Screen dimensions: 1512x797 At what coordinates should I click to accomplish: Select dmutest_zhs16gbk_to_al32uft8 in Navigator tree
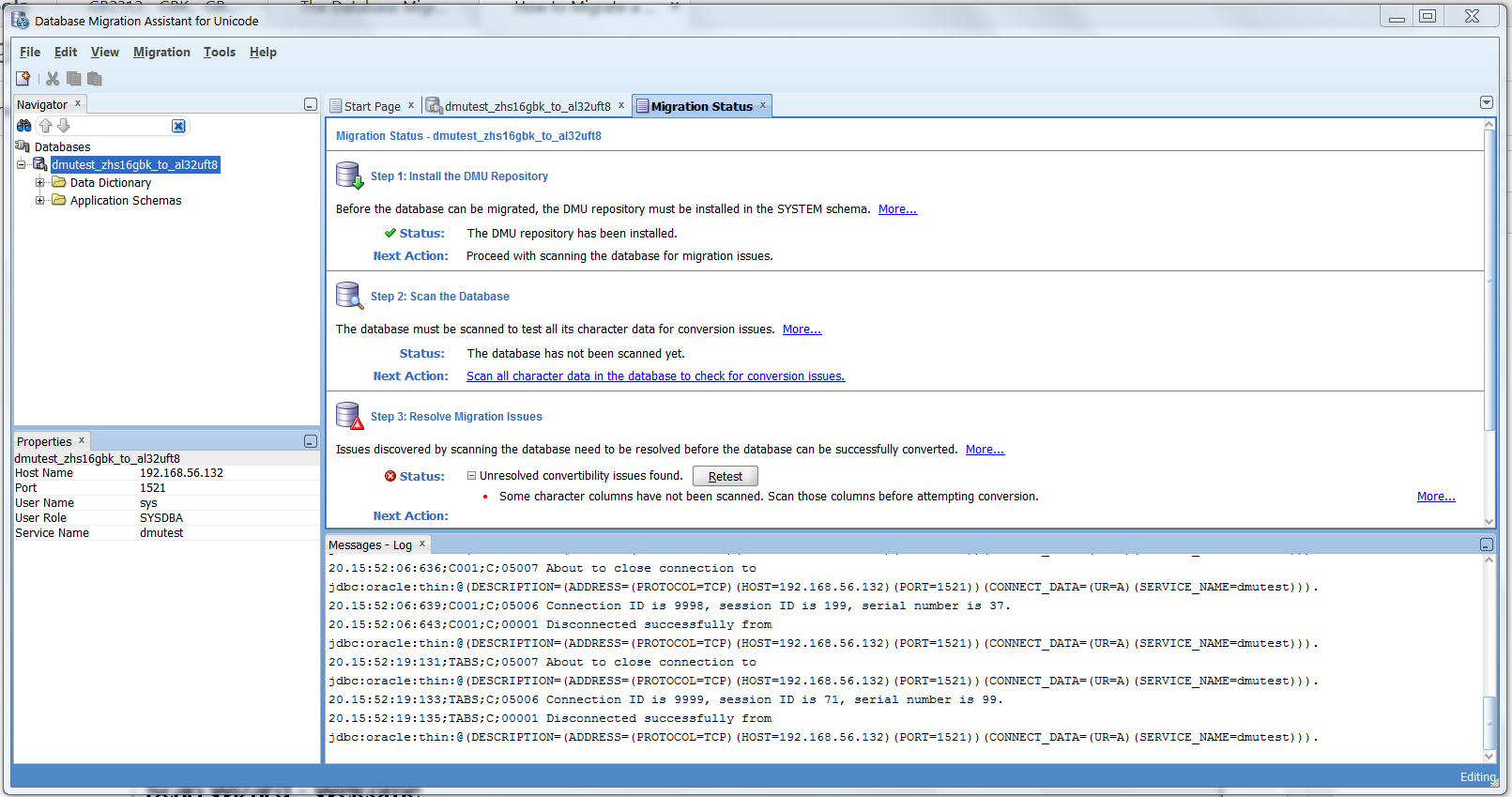pyautogui.click(x=135, y=164)
